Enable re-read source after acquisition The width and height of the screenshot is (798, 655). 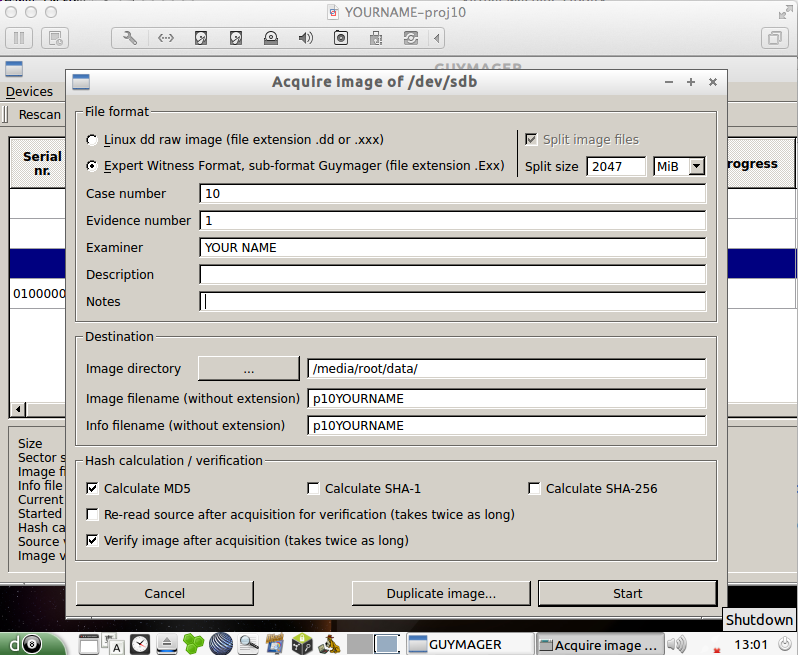(92, 515)
